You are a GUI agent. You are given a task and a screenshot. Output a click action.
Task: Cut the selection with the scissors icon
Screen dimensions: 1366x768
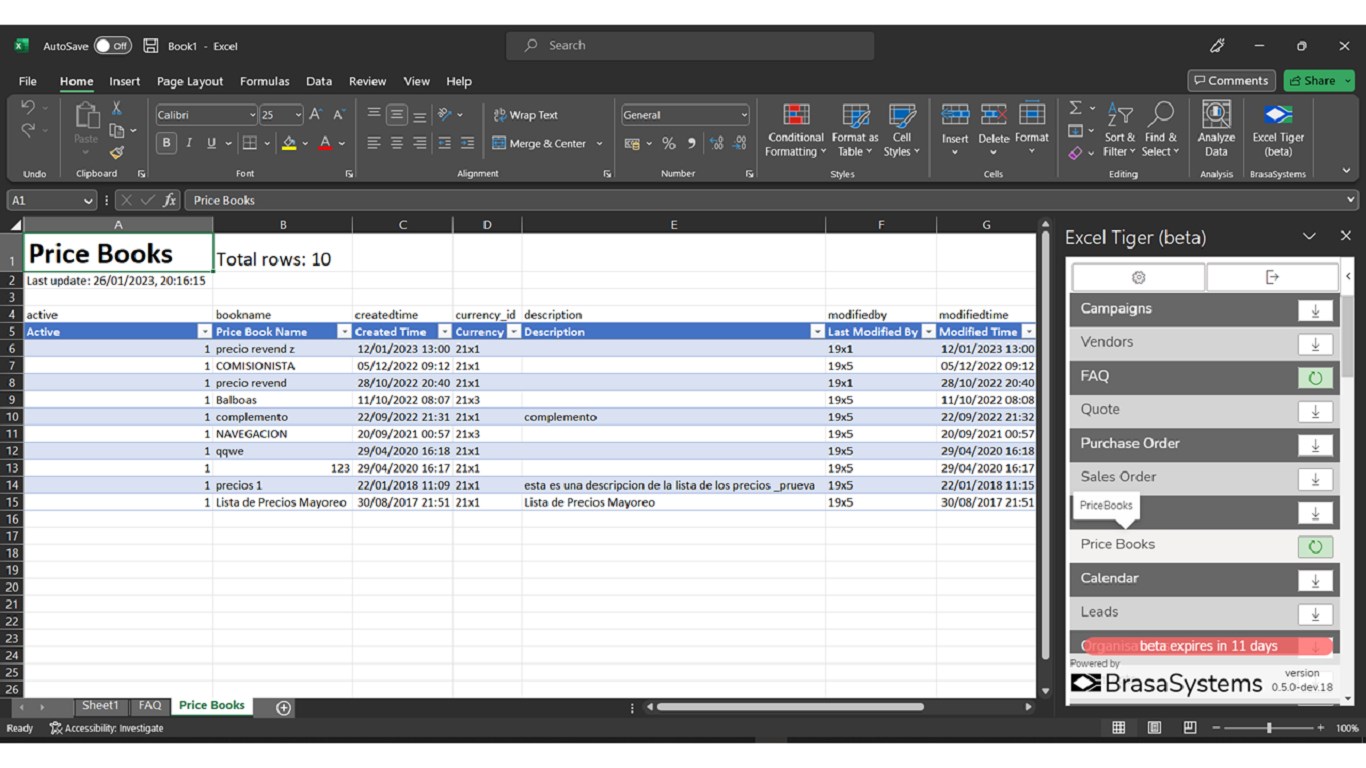click(x=117, y=109)
